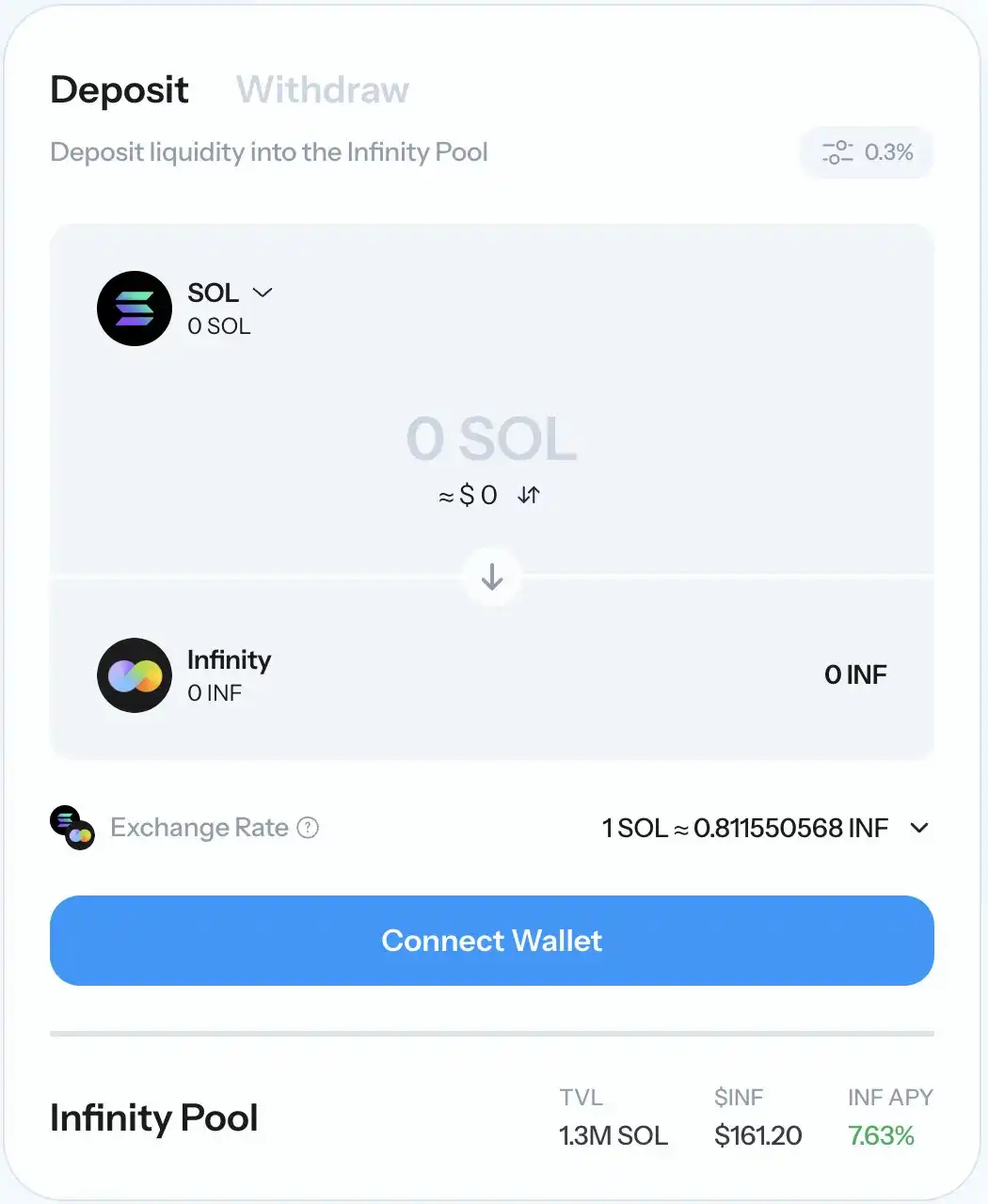Toggle the amount between USD and SOL
This screenshot has height=1204, width=988.
pos(529,495)
